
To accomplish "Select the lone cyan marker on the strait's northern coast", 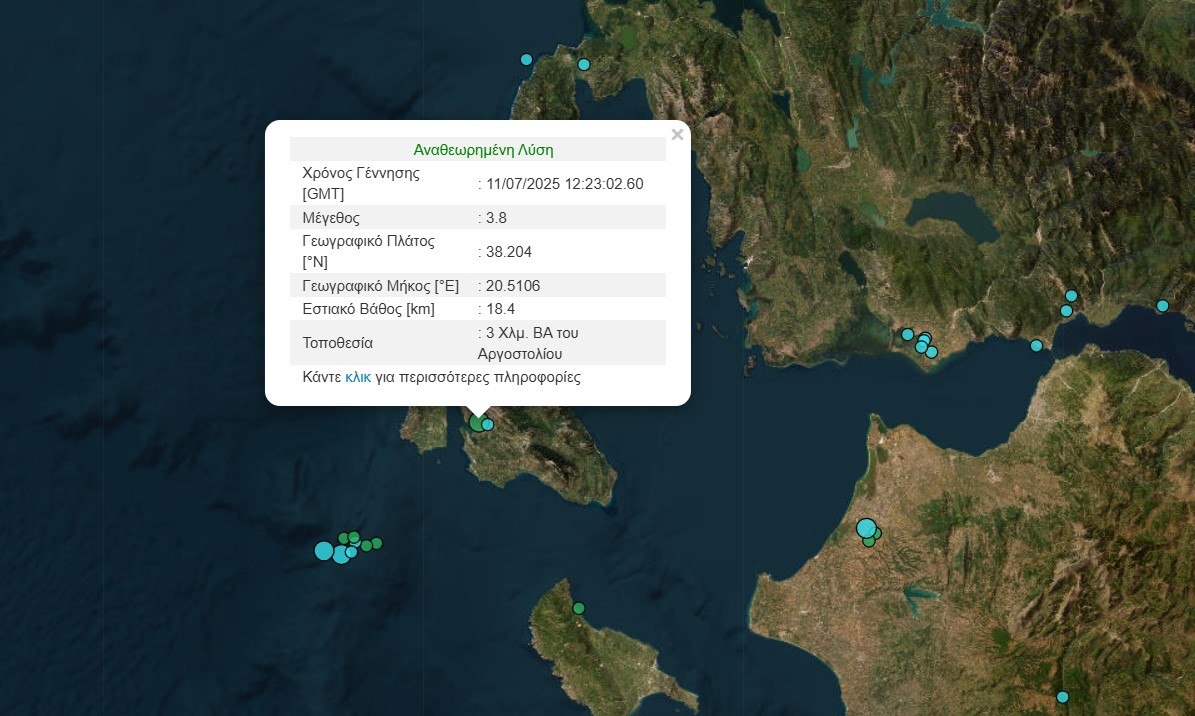I will [1036, 346].
